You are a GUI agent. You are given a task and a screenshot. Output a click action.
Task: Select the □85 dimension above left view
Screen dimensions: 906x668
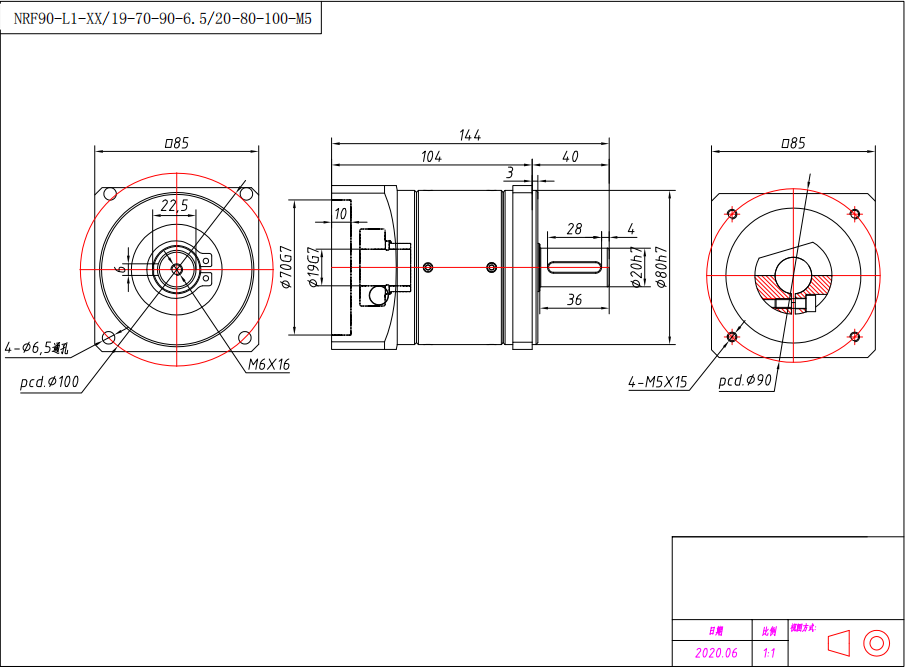[x=176, y=143]
